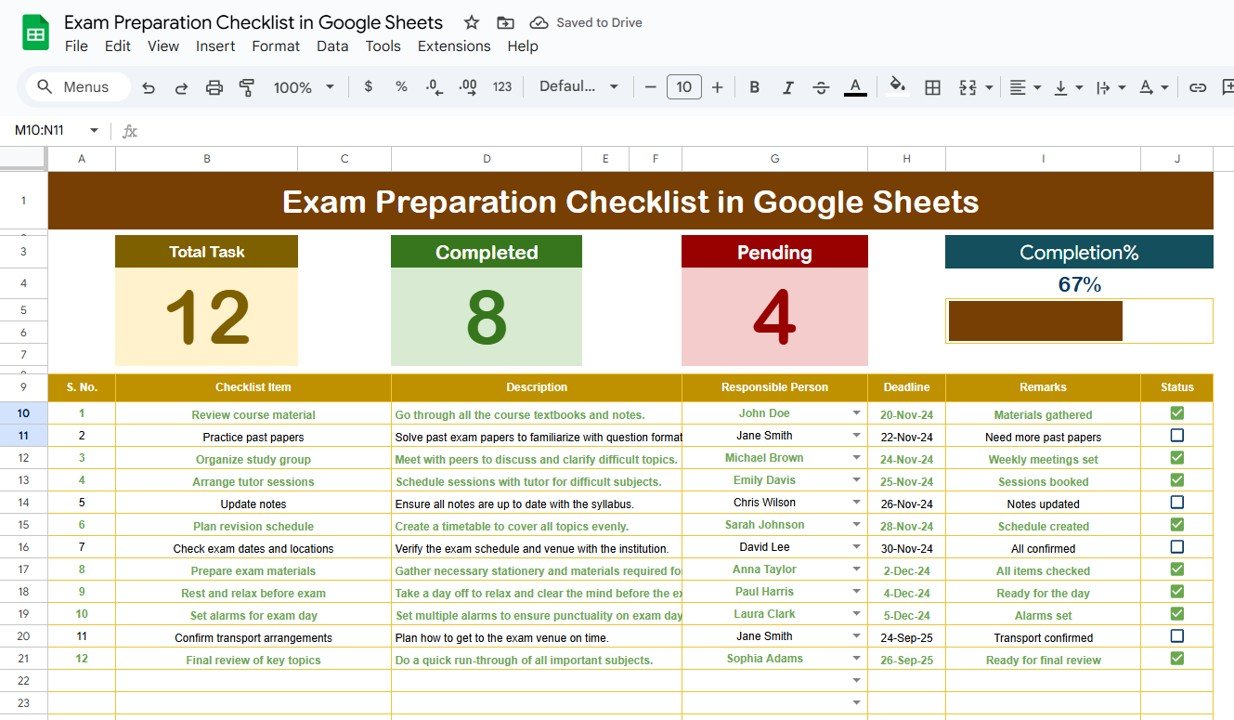Viewport: 1234px width, 720px height.
Task: Open zoom level dropdown
Action: click(x=303, y=88)
